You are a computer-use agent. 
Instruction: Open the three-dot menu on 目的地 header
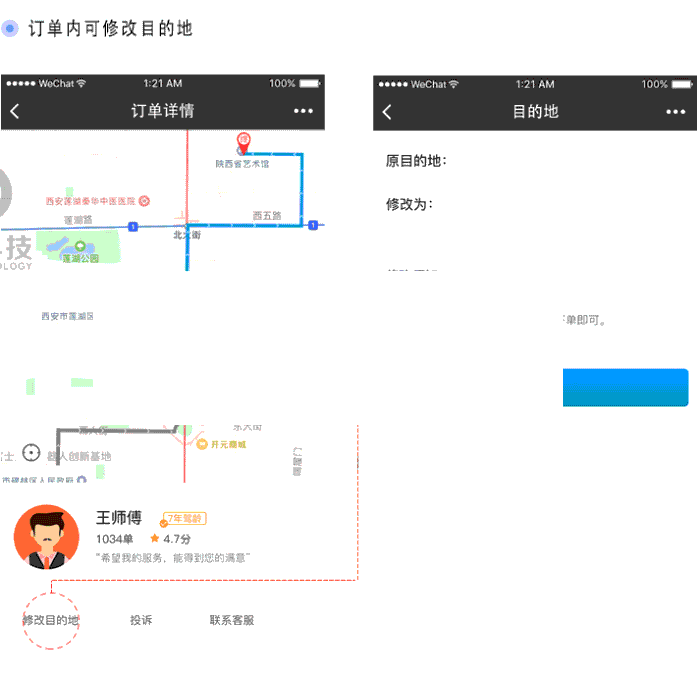pos(675,112)
